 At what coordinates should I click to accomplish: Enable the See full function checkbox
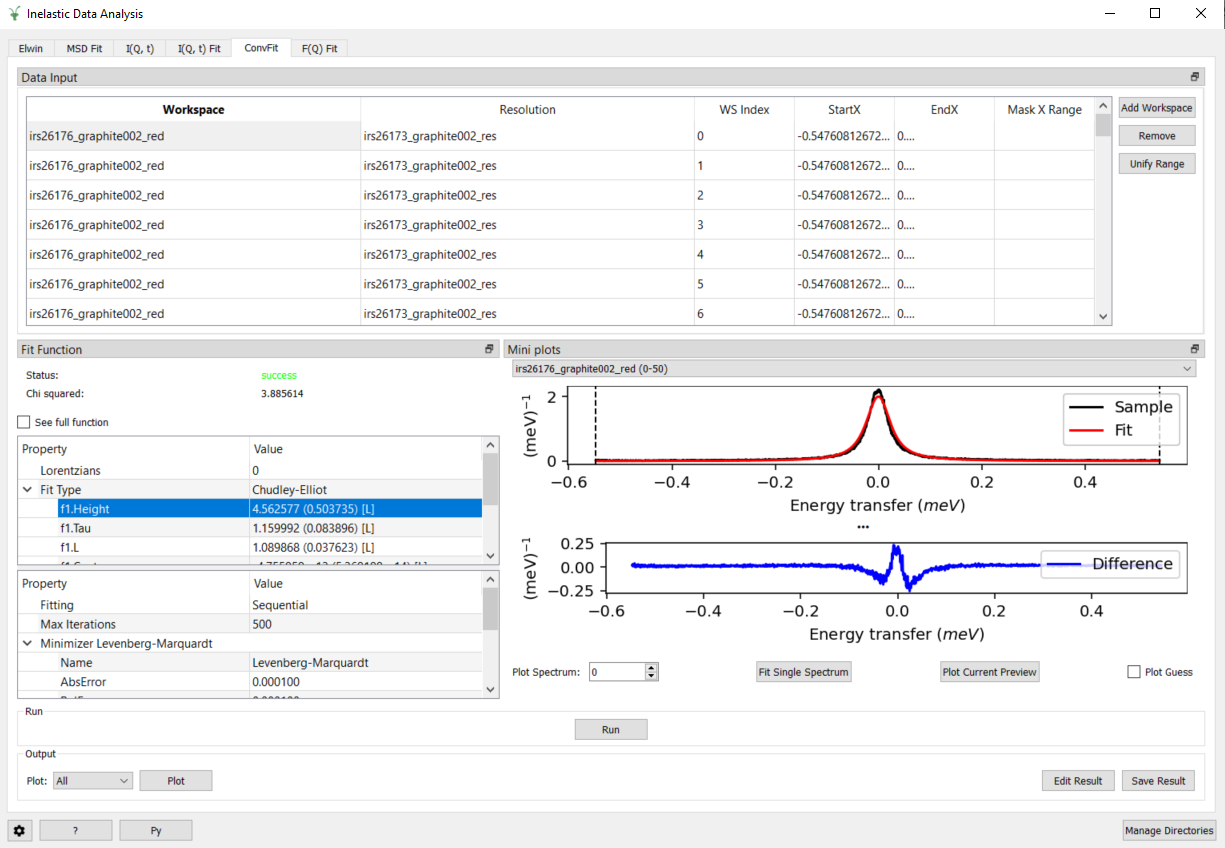click(25, 422)
